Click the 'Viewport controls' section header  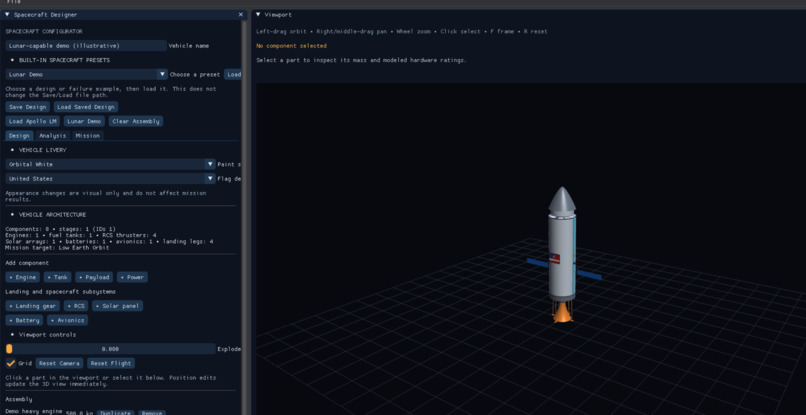(x=47, y=335)
